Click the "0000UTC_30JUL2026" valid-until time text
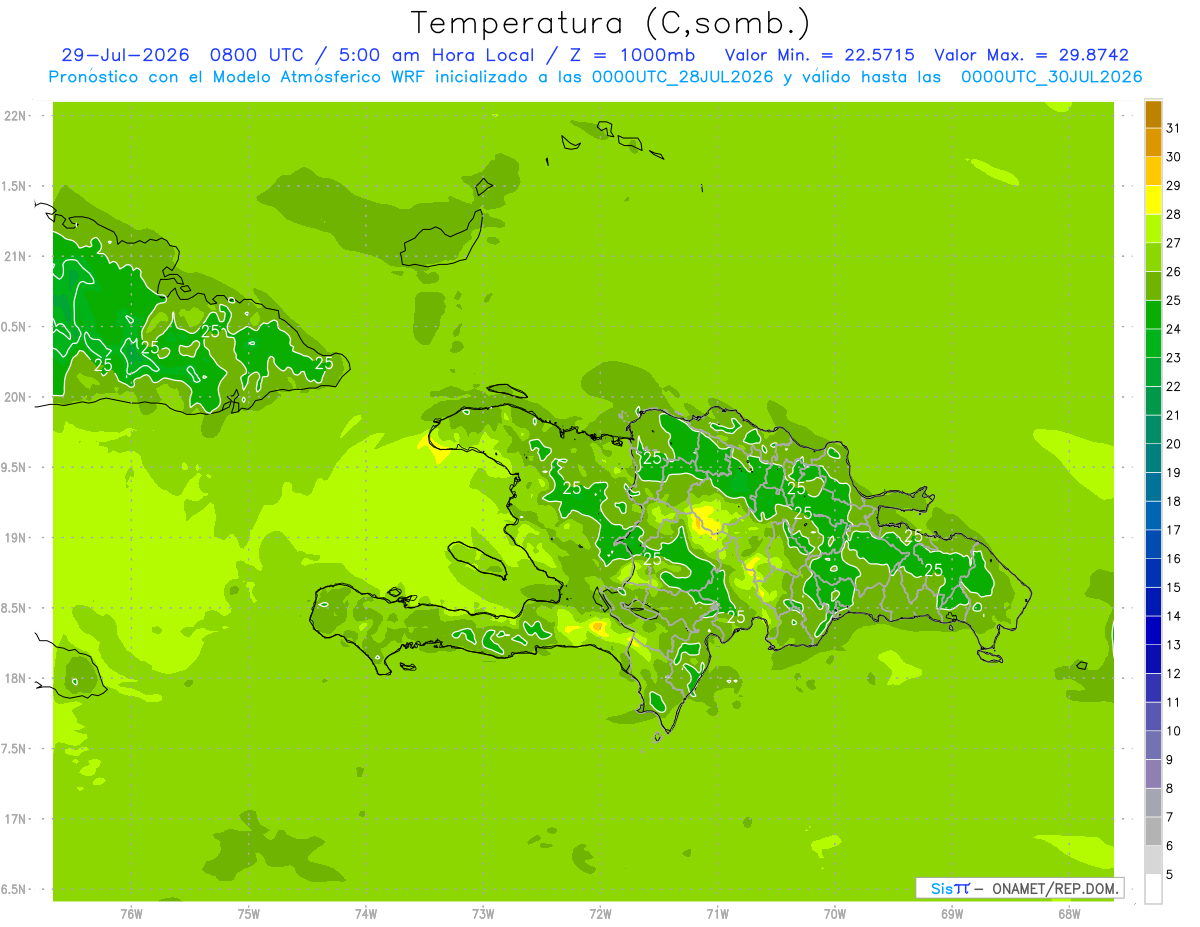This screenshot has width=1200, height=927. coord(1052,77)
